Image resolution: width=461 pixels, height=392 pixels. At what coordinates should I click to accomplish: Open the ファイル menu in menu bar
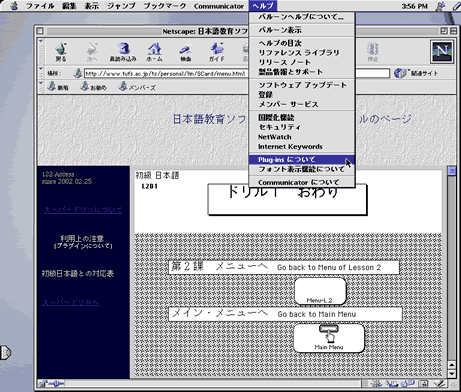(40, 6)
